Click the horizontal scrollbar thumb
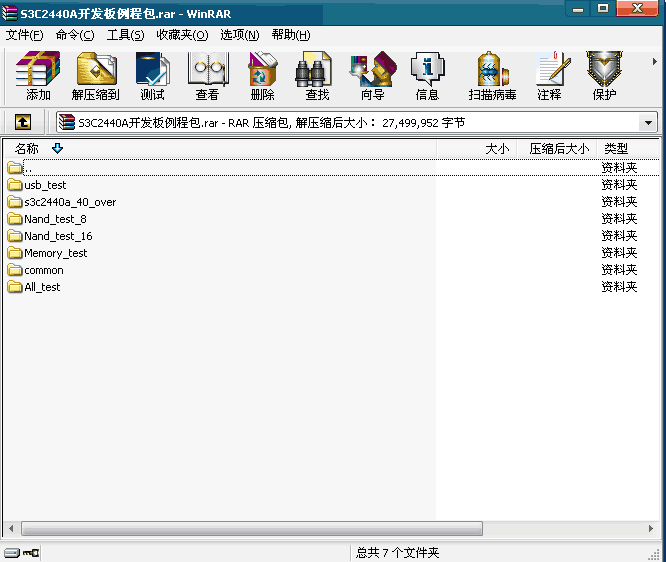The width and height of the screenshot is (666, 562). (252, 528)
